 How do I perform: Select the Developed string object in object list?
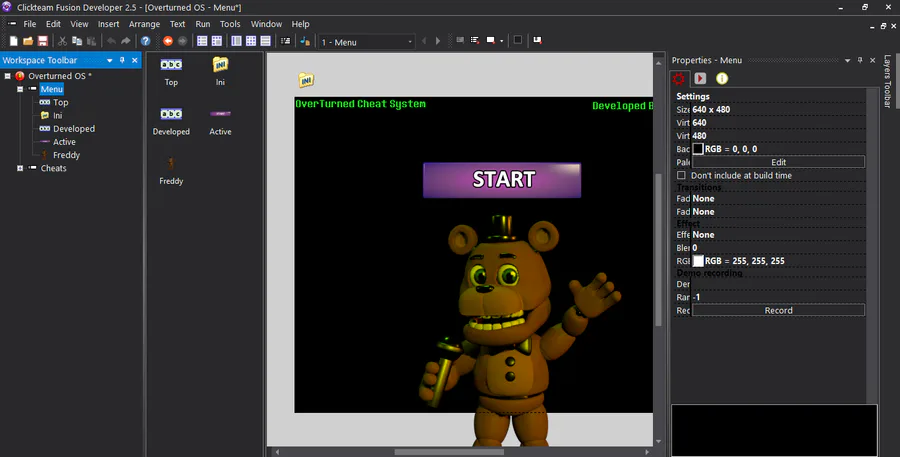coord(171,121)
